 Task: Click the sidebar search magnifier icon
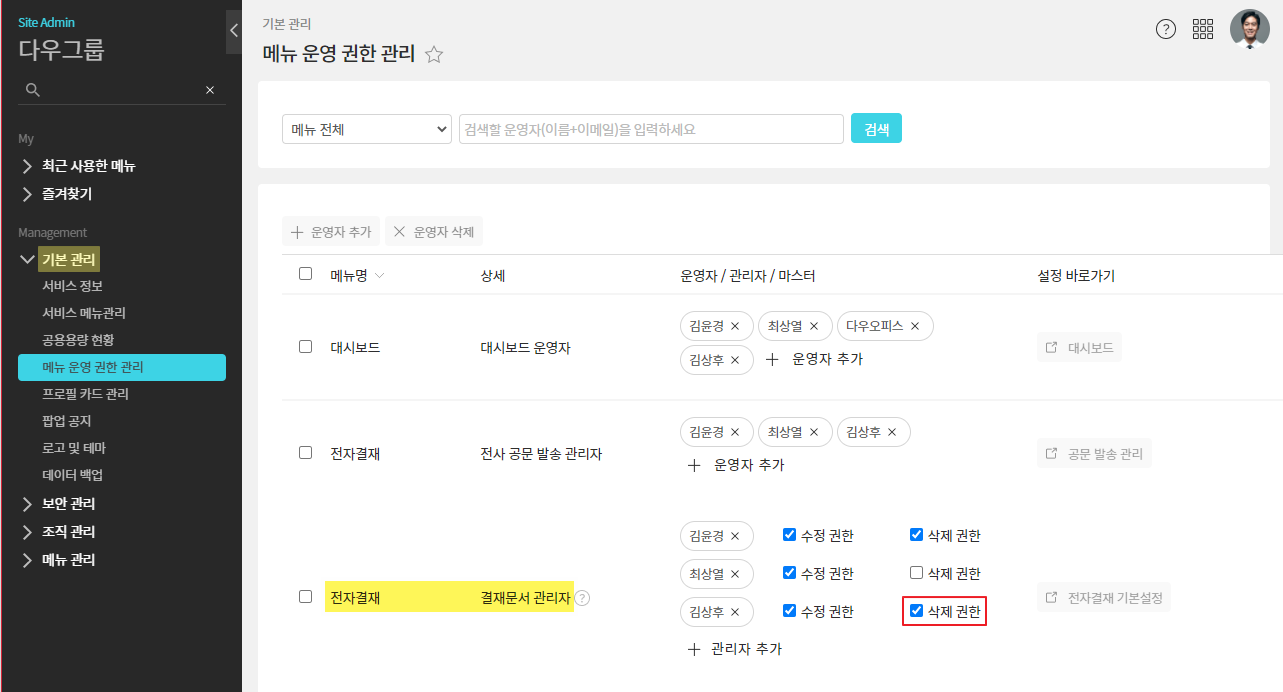tap(33, 90)
